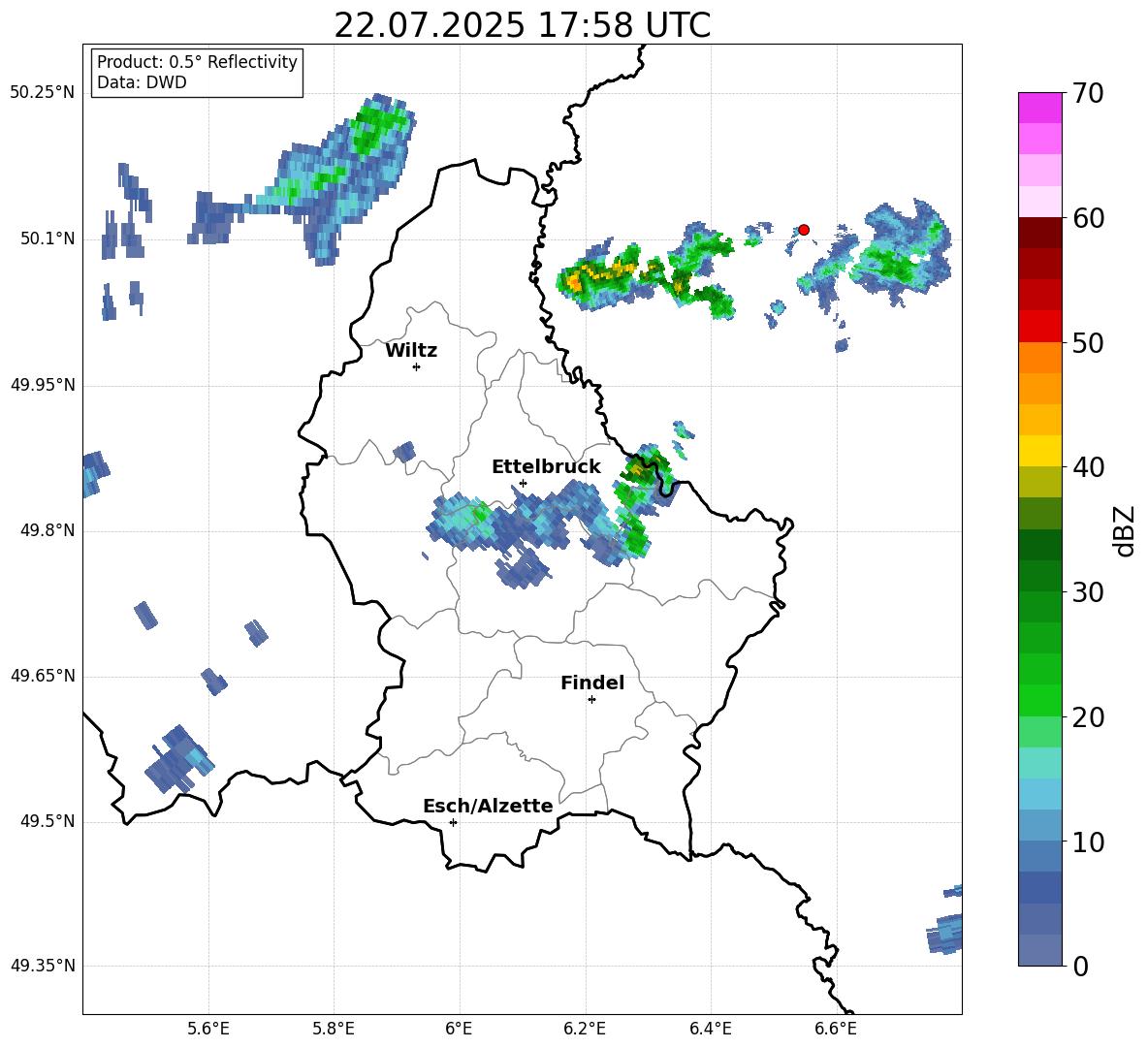The height and width of the screenshot is (1048, 1148).
Task: Click the yellow swatch above 40 dBZ
Action: point(1039,451)
